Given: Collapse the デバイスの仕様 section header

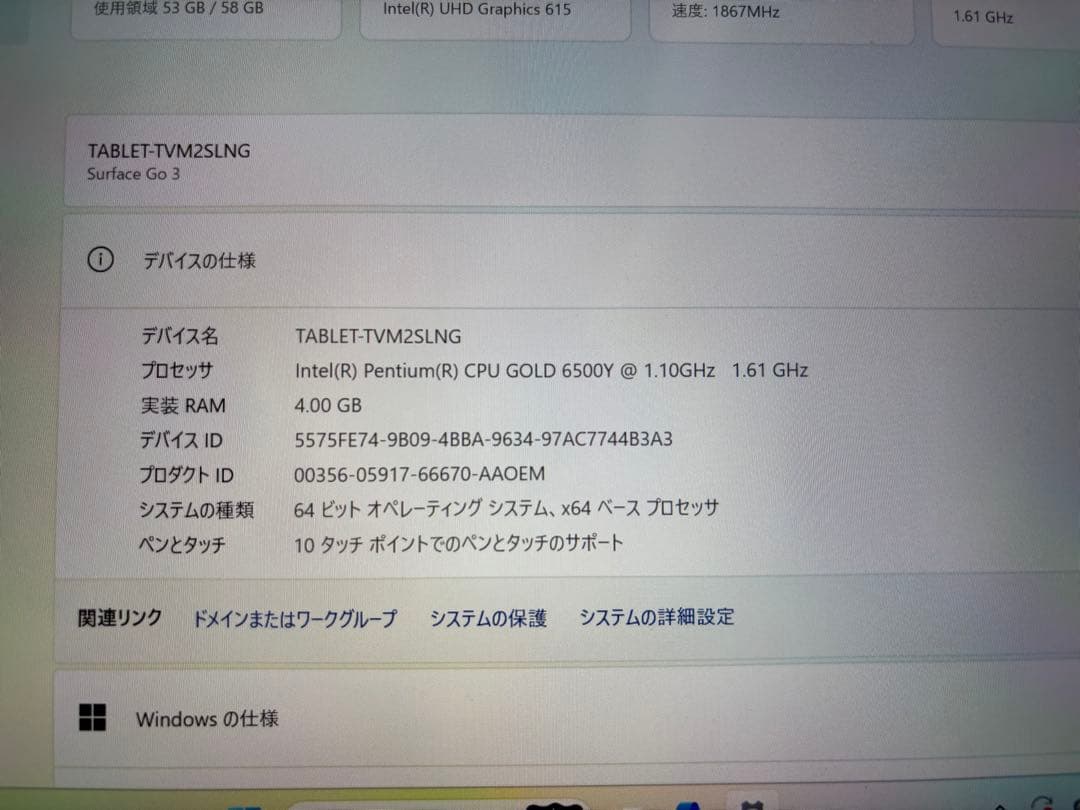Looking at the screenshot, I should [x=570, y=260].
